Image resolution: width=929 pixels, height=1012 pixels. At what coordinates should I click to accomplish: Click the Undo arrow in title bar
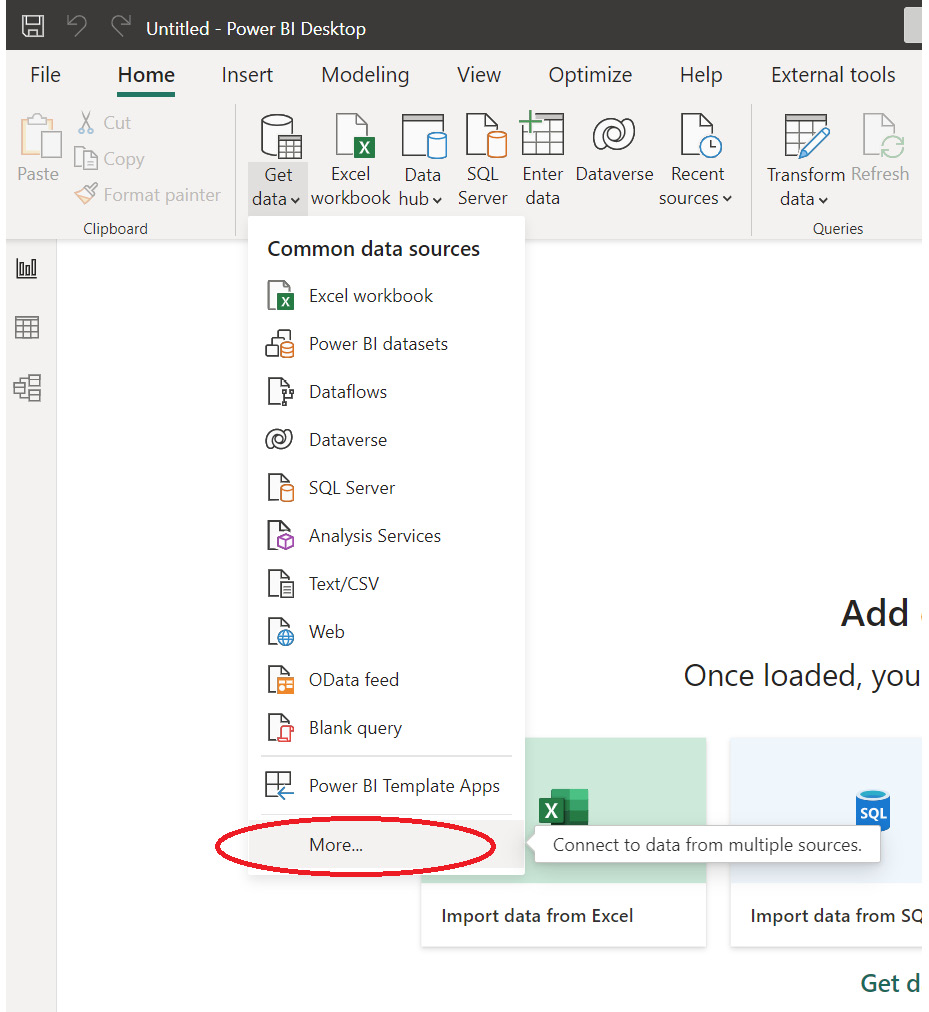(x=76, y=26)
